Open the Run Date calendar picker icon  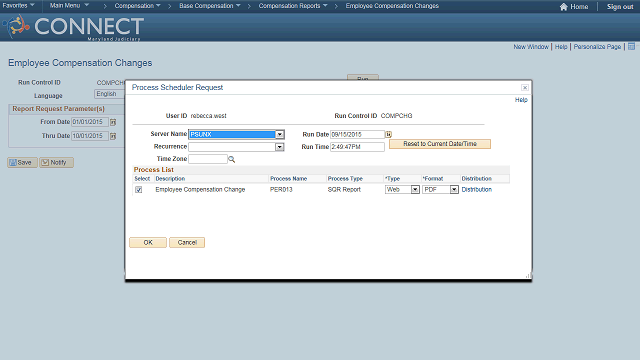[389, 134]
